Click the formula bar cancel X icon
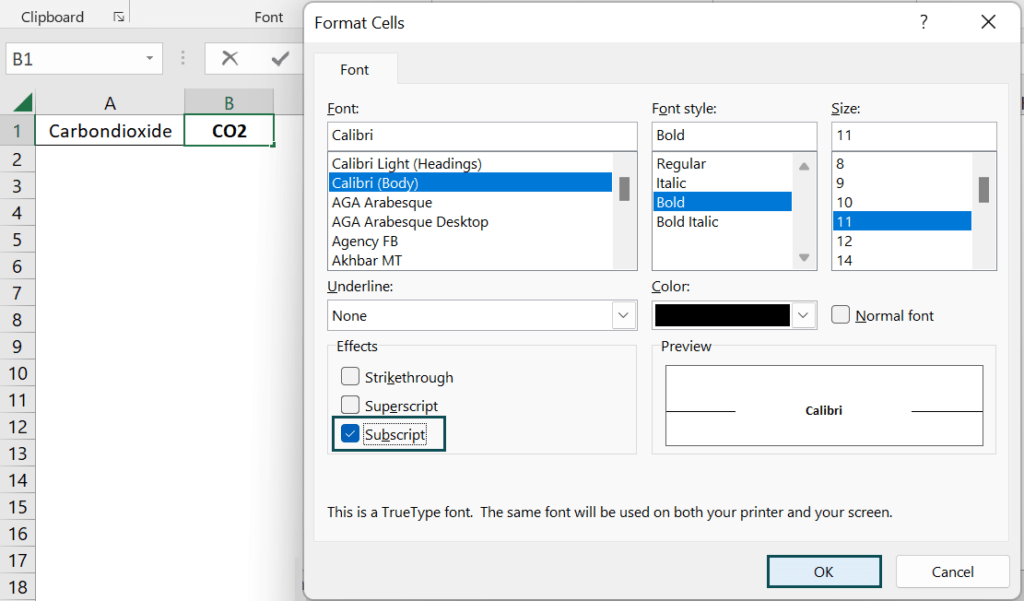 [x=230, y=59]
